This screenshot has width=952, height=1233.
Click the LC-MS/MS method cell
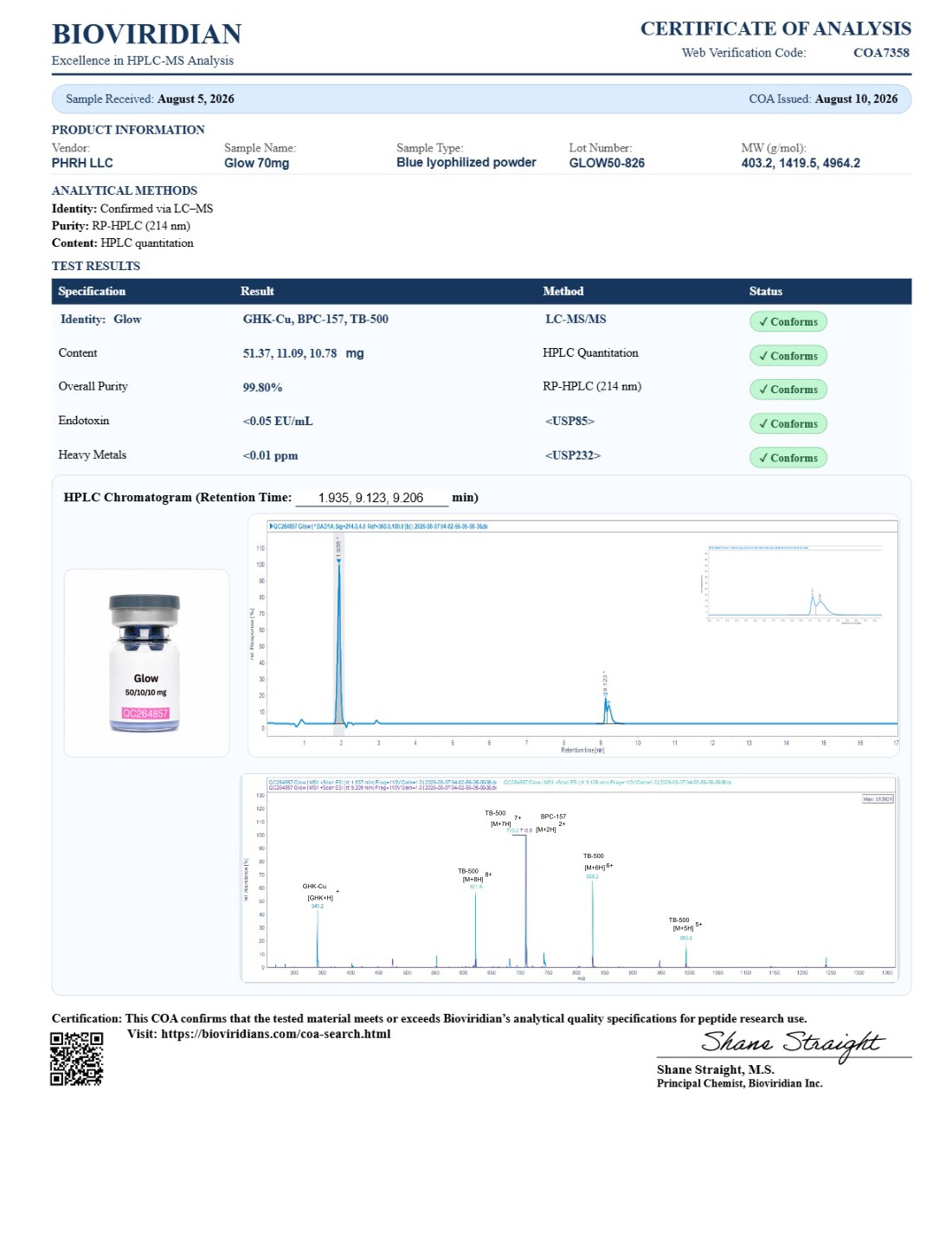[576, 319]
